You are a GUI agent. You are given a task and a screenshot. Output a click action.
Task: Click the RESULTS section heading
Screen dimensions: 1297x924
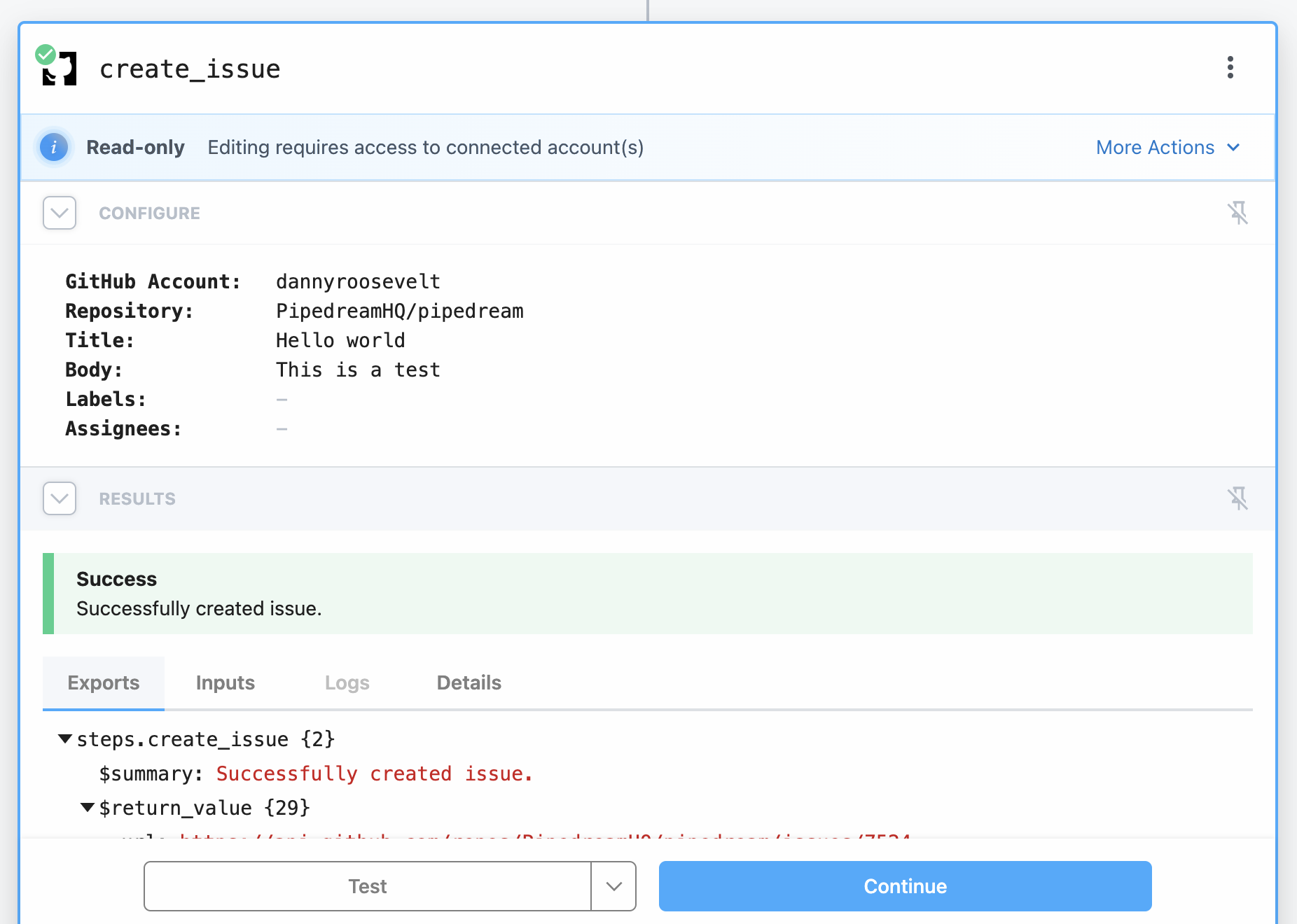(137, 498)
